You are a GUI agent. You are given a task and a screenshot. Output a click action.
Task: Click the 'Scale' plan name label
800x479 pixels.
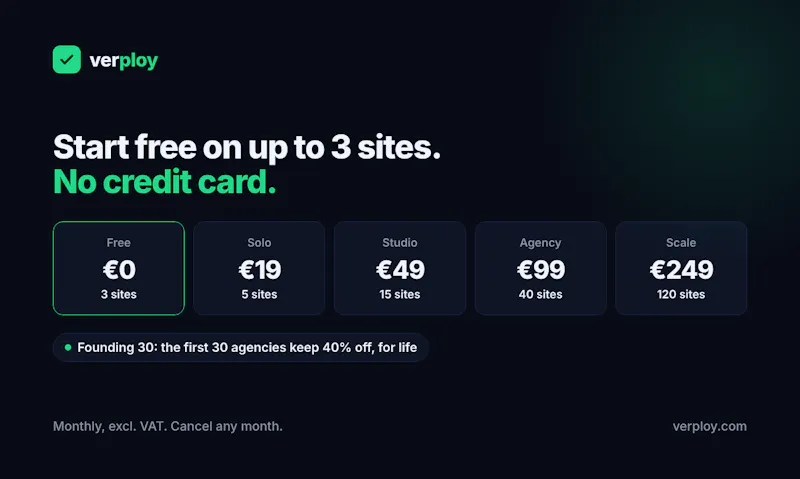(681, 243)
